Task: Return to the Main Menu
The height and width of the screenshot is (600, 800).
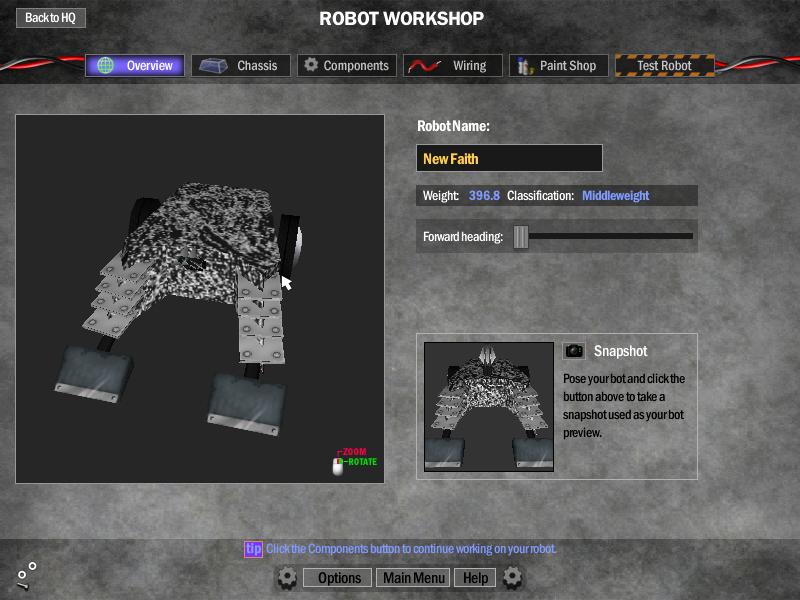Action: tap(413, 578)
